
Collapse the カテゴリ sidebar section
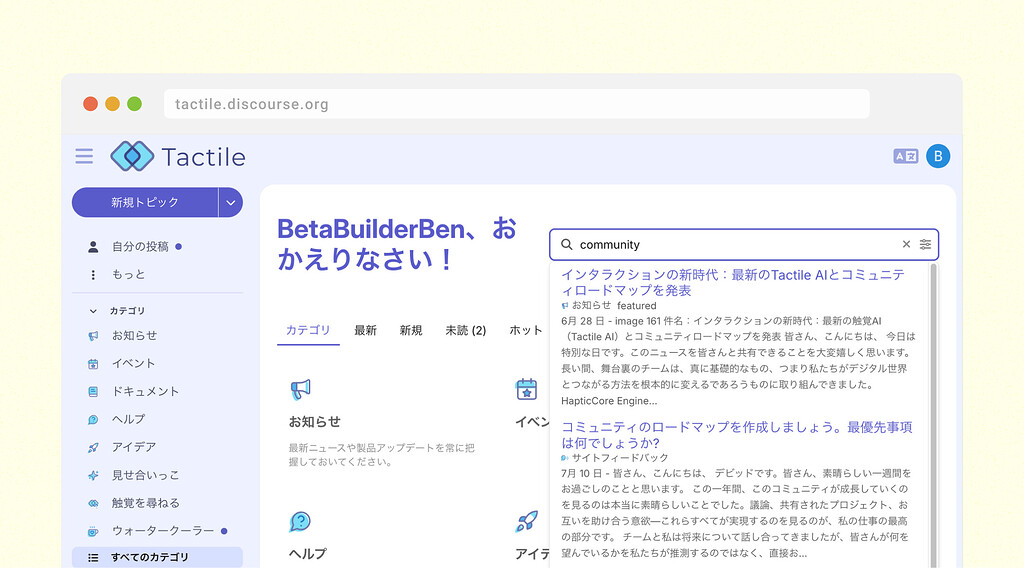point(94,311)
